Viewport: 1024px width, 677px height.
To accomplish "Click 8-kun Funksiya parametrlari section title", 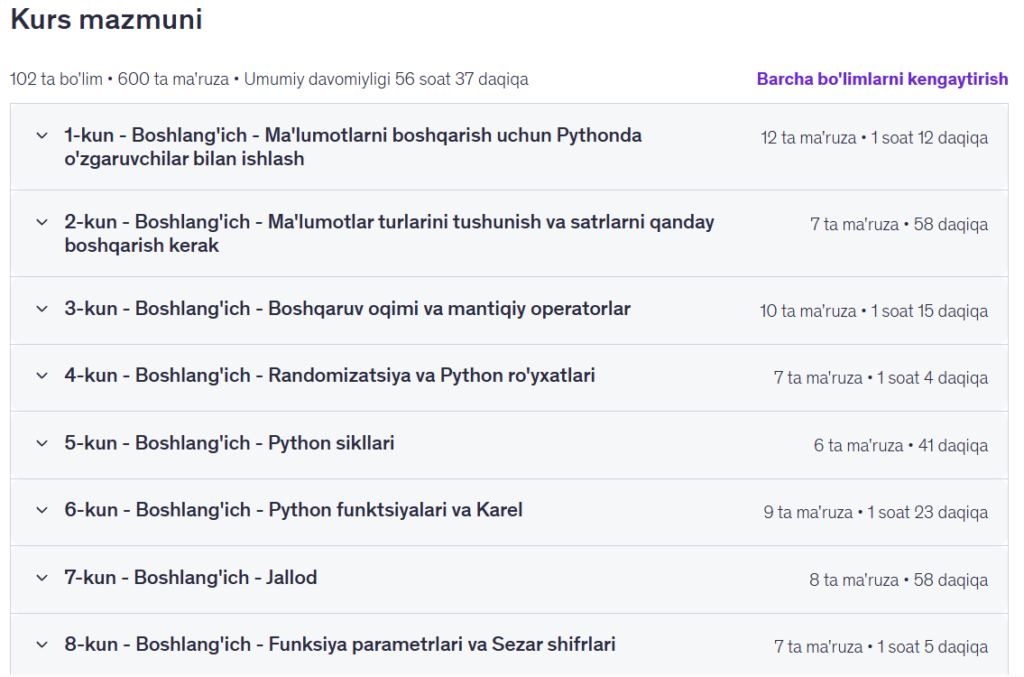I will (x=340, y=645).
